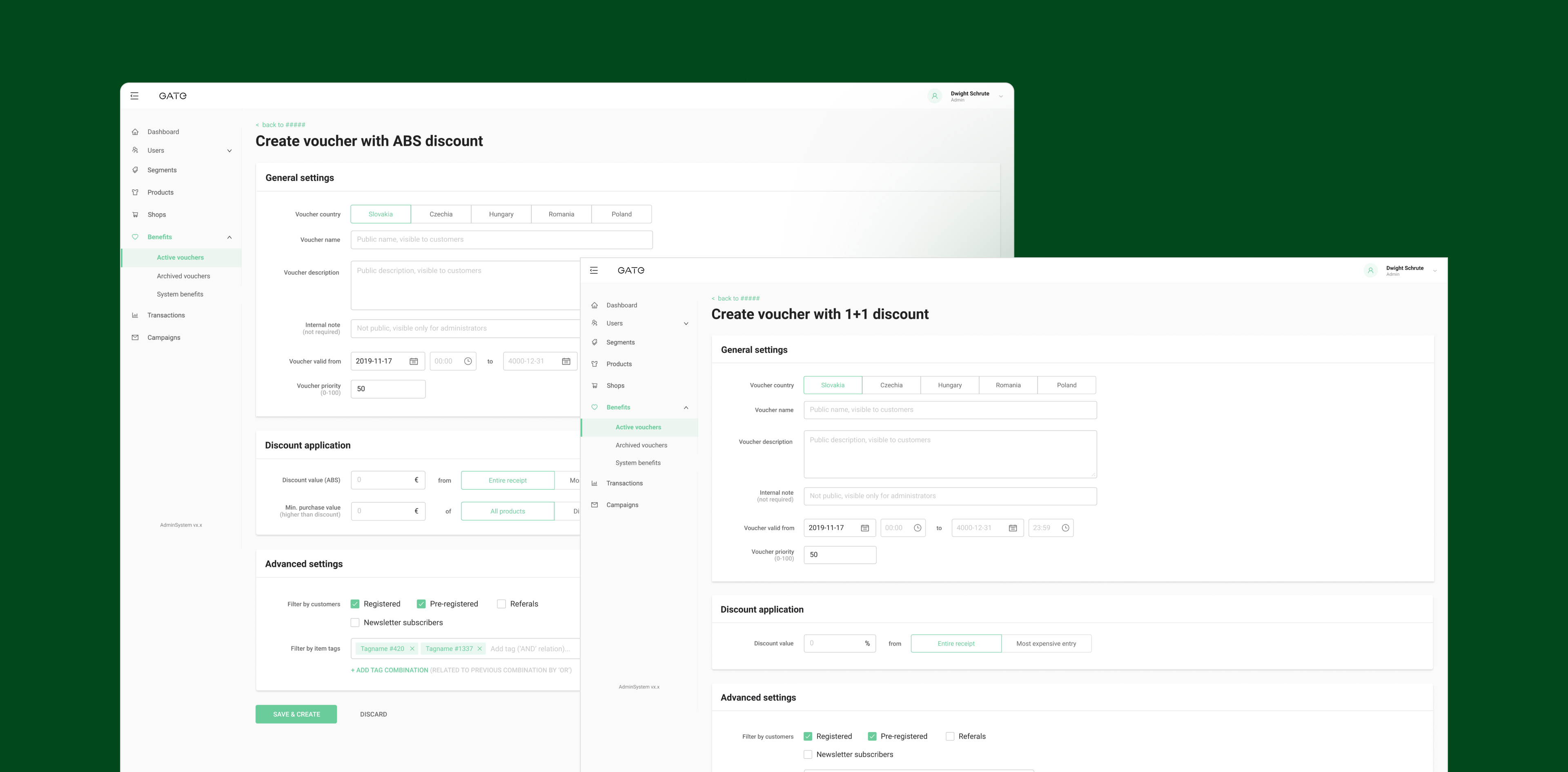Uncheck Registered checkbox in the ABS voucher form
1568x772 pixels.
click(355, 604)
